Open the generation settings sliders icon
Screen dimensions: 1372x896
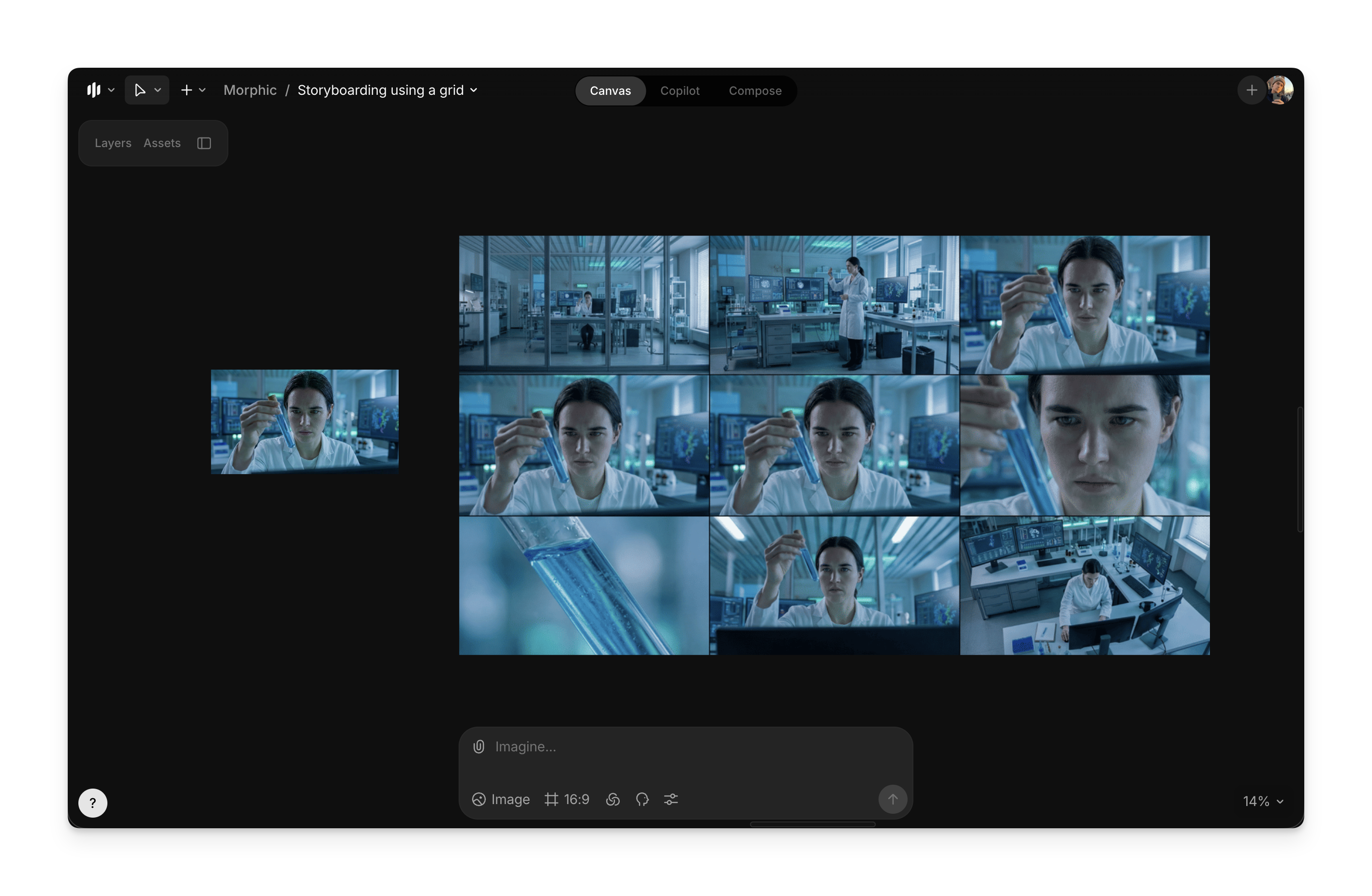coord(671,799)
